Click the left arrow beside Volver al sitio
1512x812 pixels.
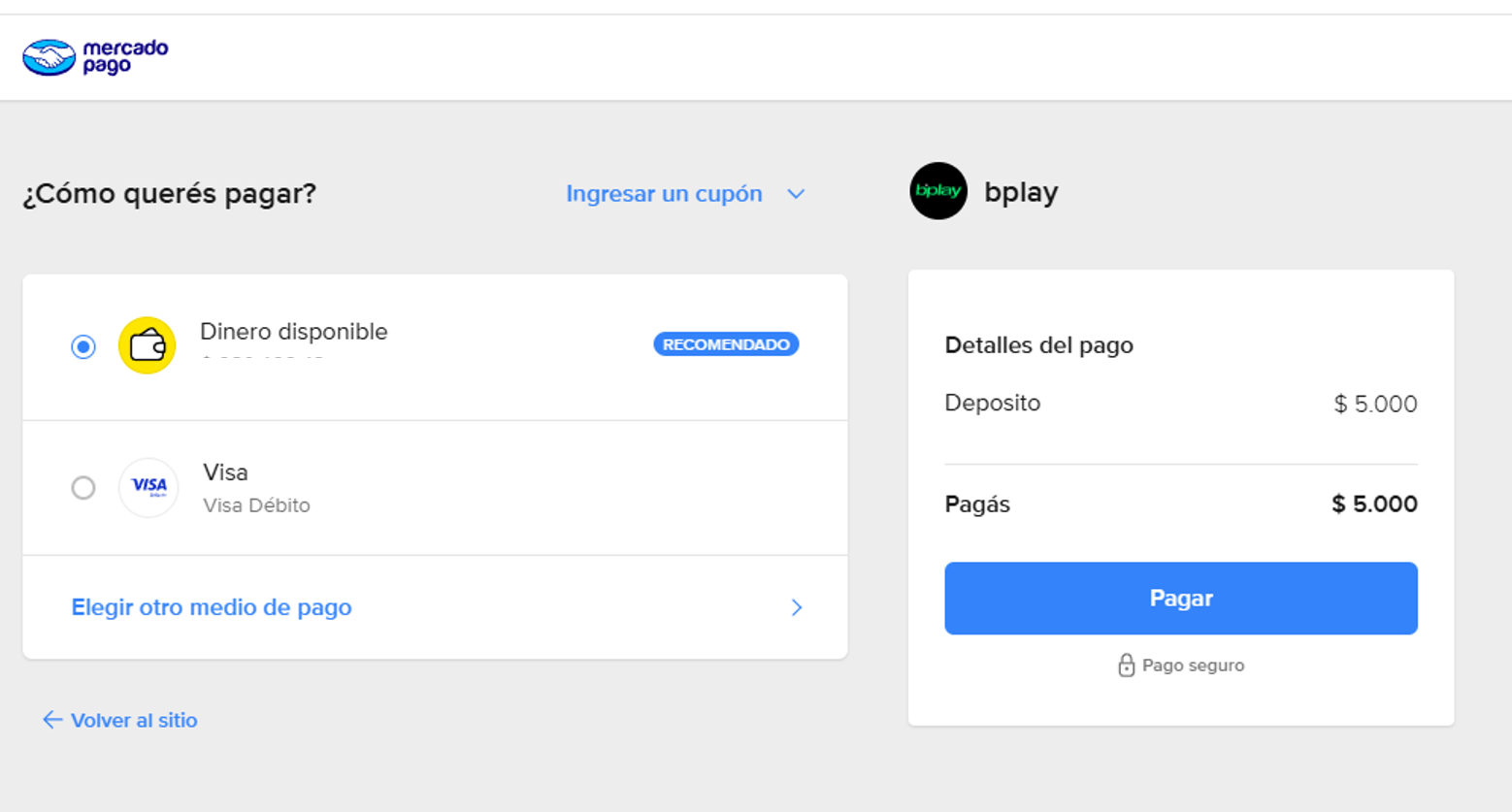click(x=52, y=720)
